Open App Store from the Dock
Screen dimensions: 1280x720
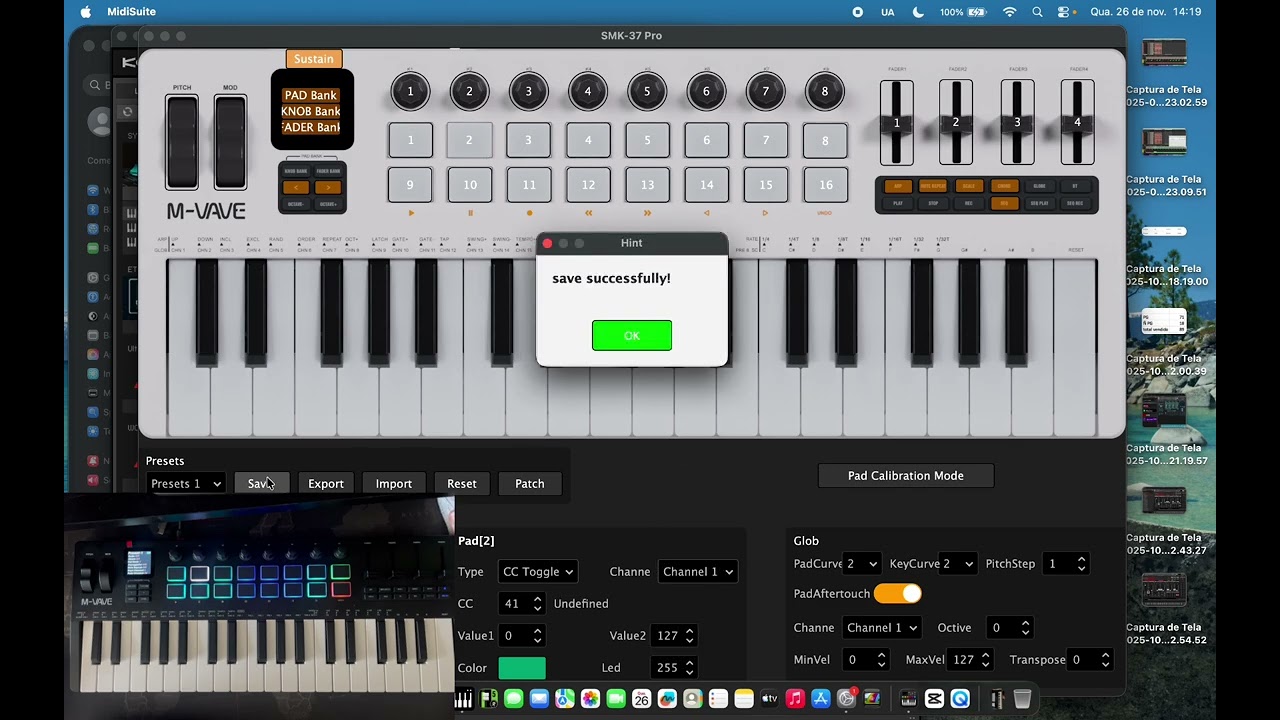click(821, 699)
